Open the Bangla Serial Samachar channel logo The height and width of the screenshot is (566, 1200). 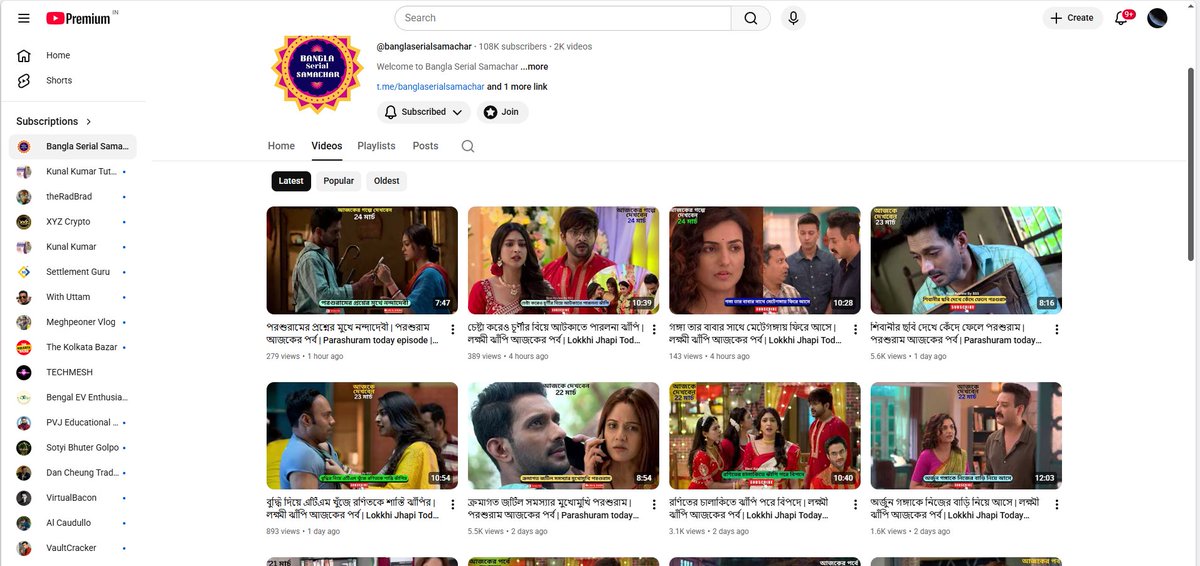click(316, 74)
